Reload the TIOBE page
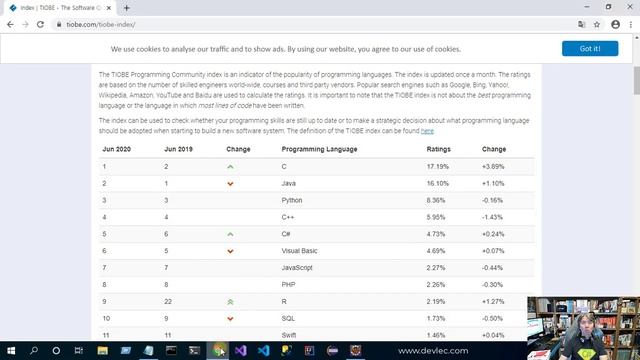The width and height of the screenshot is (640, 360). tap(40, 24)
